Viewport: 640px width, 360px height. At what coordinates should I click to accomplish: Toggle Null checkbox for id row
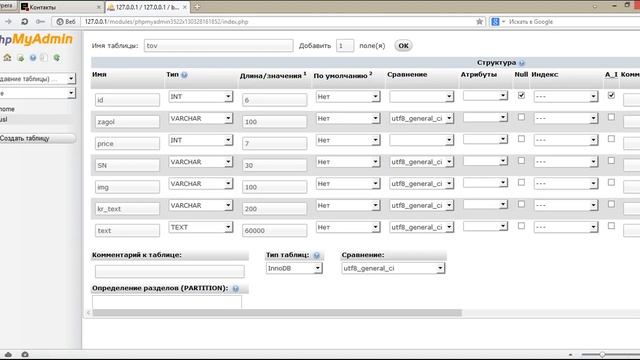521,96
